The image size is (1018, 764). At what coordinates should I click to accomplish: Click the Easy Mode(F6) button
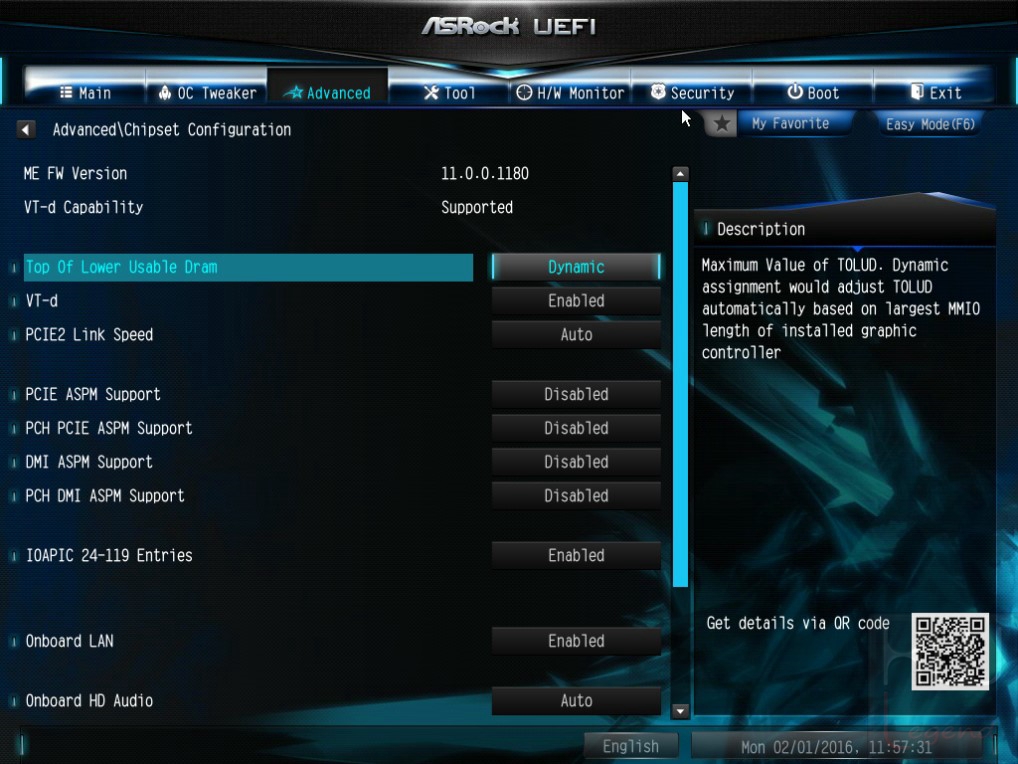pyautogui.click(x=930, y=123)
